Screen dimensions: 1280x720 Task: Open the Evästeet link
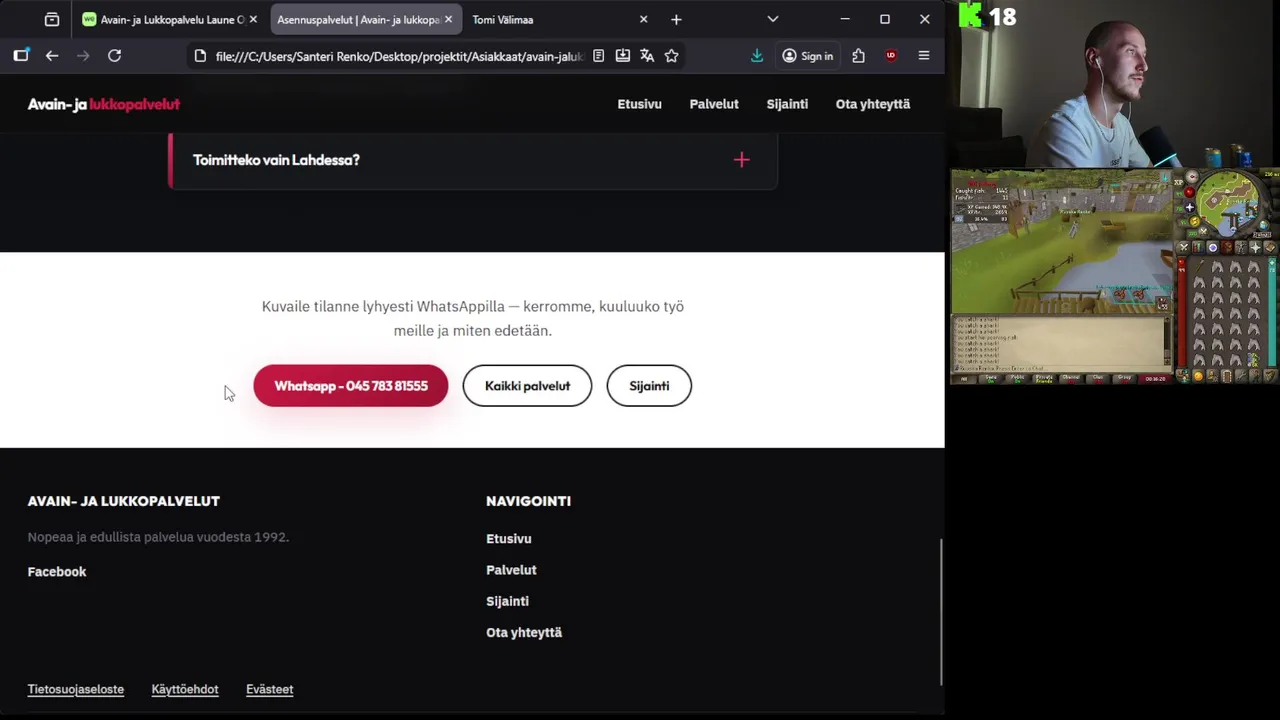[270, 689]
